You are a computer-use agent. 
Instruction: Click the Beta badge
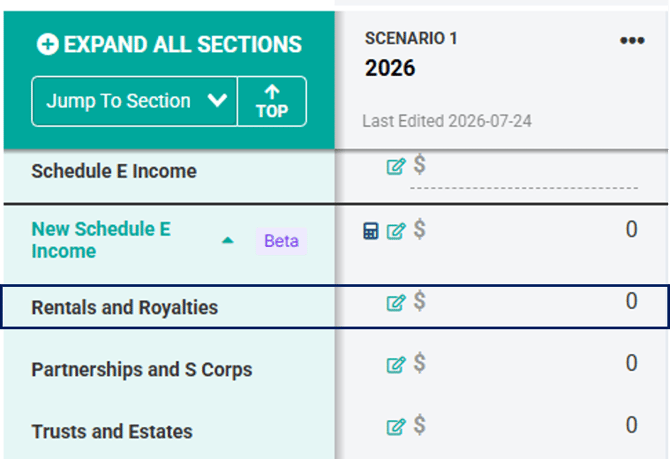[x=281, y=241]
